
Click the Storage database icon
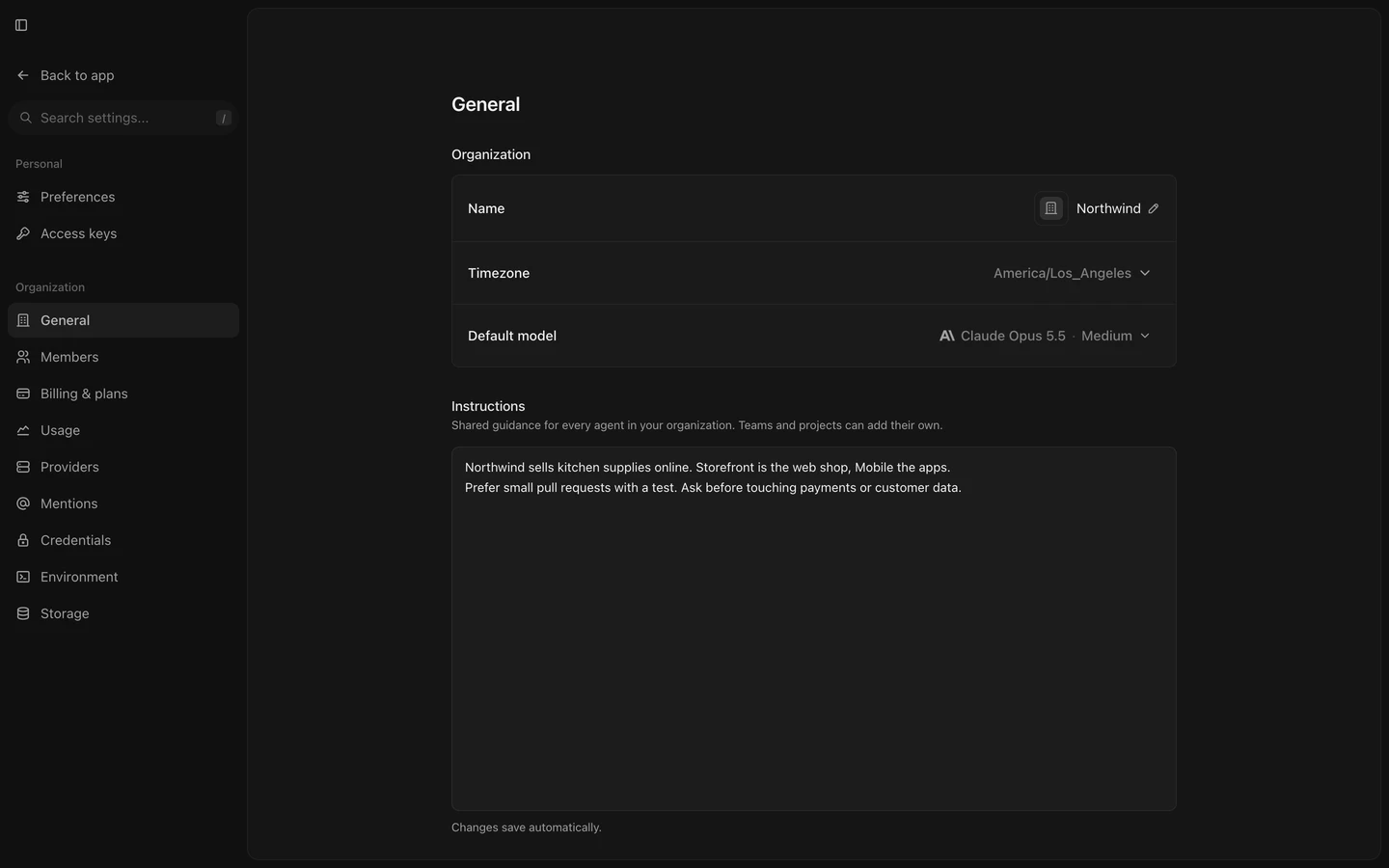(x=23, y=613)
